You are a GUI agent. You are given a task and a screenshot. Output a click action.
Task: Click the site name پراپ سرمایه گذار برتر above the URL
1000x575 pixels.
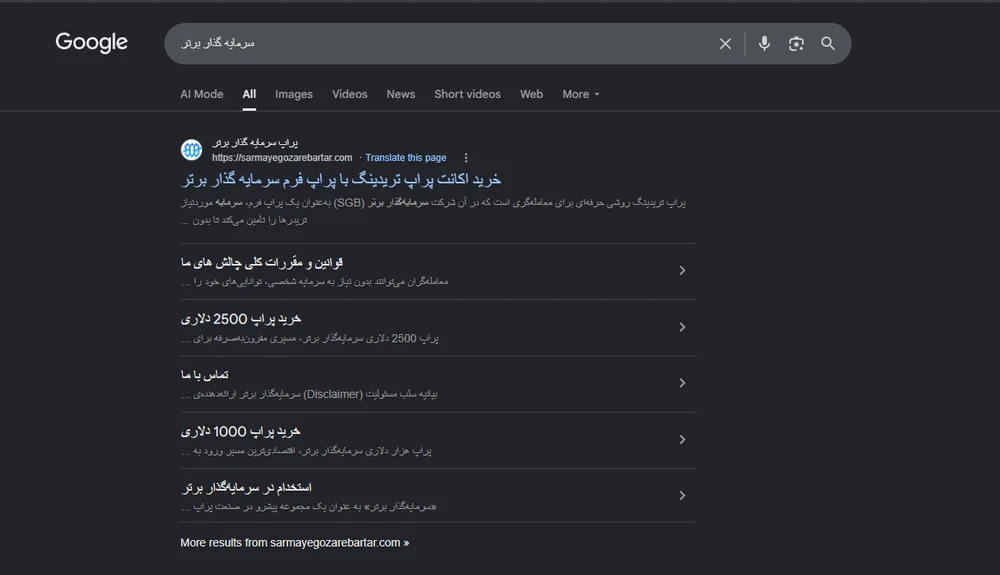click(255, 142)
